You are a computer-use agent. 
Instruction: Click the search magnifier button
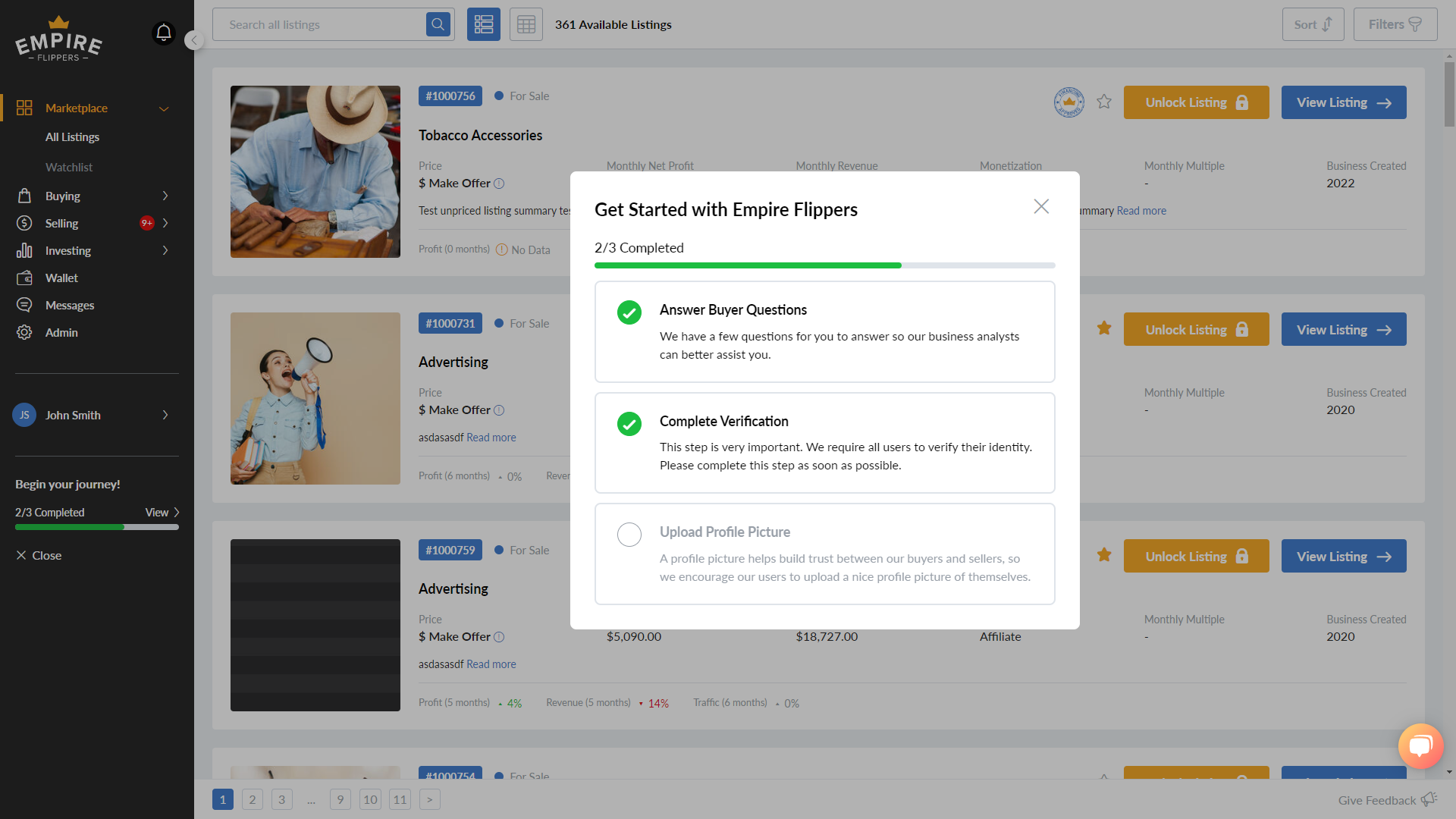coord(438,24)
